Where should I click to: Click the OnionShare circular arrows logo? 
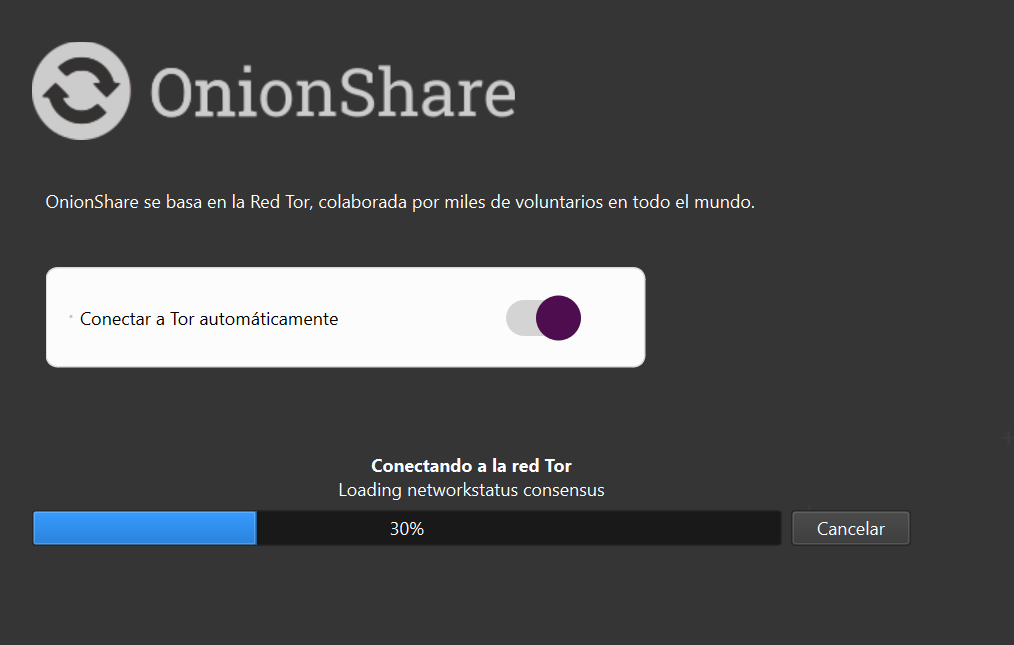(81, 90)
